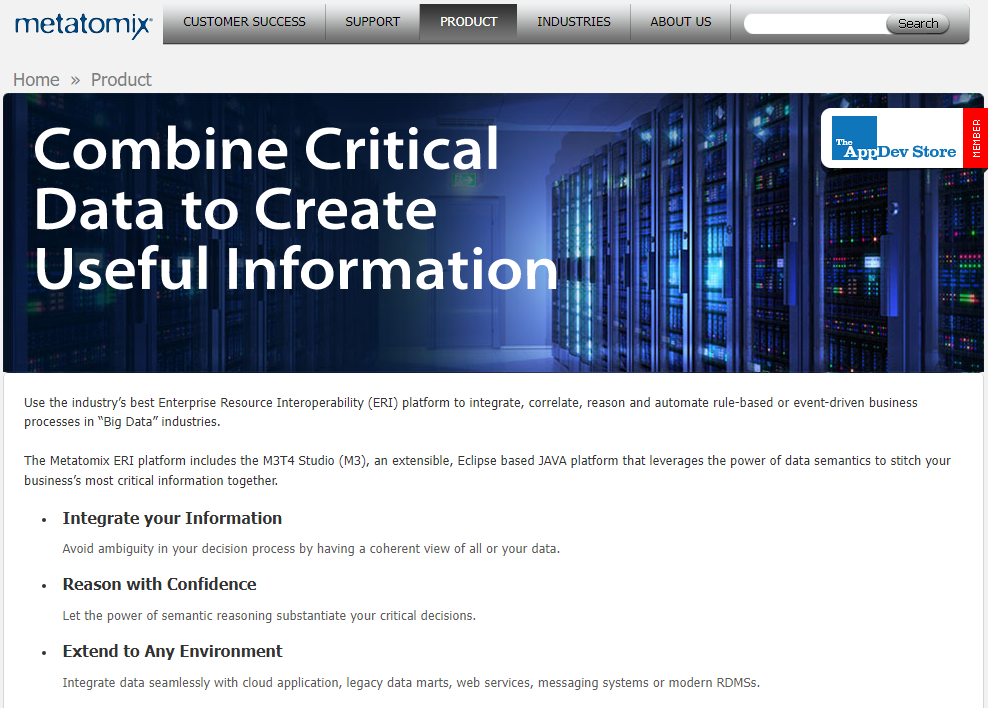Image resolution: width=988 pixels, height=708 pixels.
Task: Open the Support menu item
Action: 372,22
